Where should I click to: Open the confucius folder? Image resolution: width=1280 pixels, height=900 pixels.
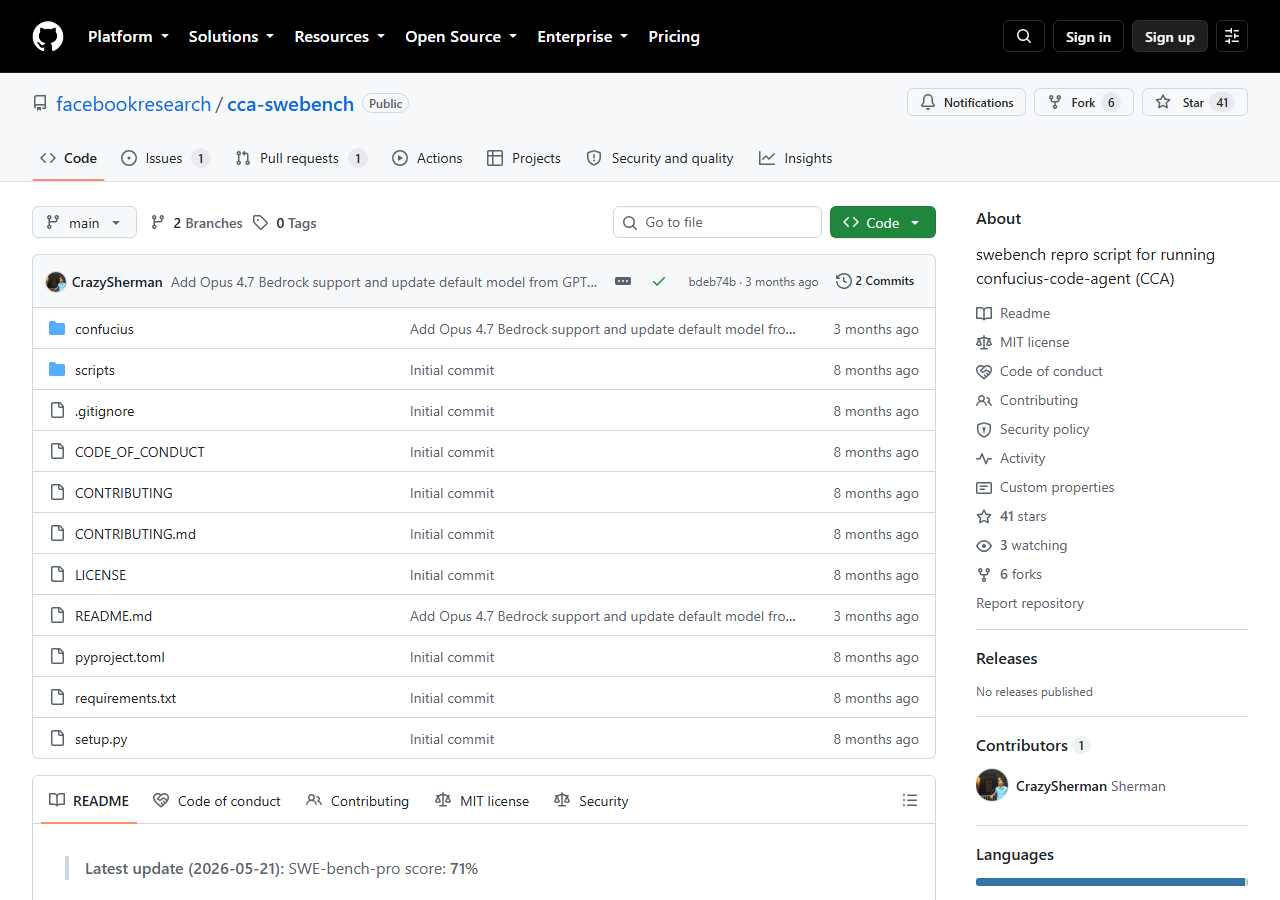coord(104,329)
